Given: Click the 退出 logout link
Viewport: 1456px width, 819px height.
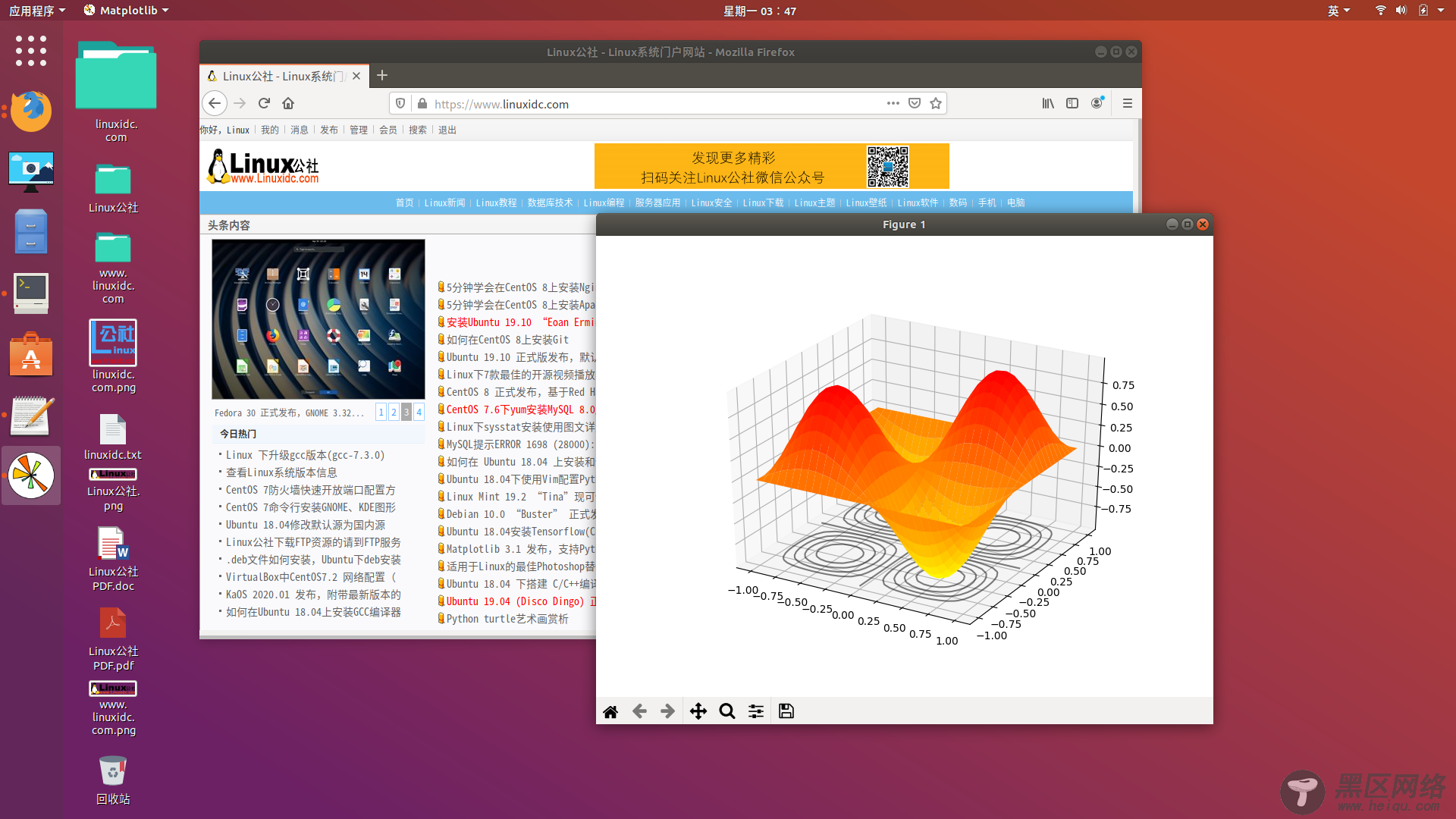Looking at the screenshot, I should [447, 130].
